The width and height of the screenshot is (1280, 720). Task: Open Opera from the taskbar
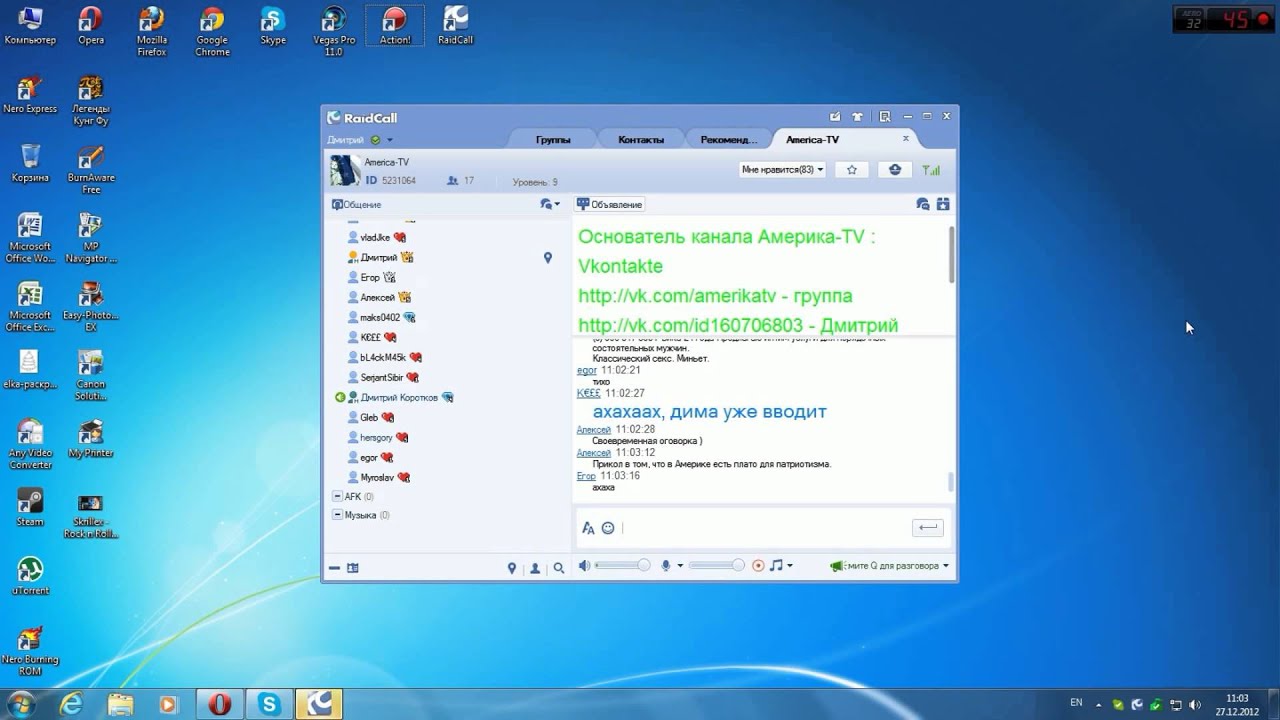point(218,704)
